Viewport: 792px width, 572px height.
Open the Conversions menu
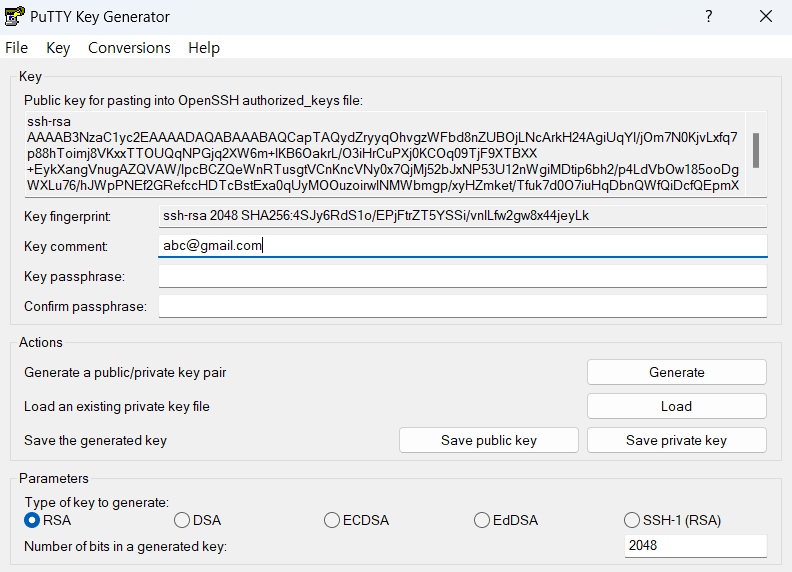(129, 47)
